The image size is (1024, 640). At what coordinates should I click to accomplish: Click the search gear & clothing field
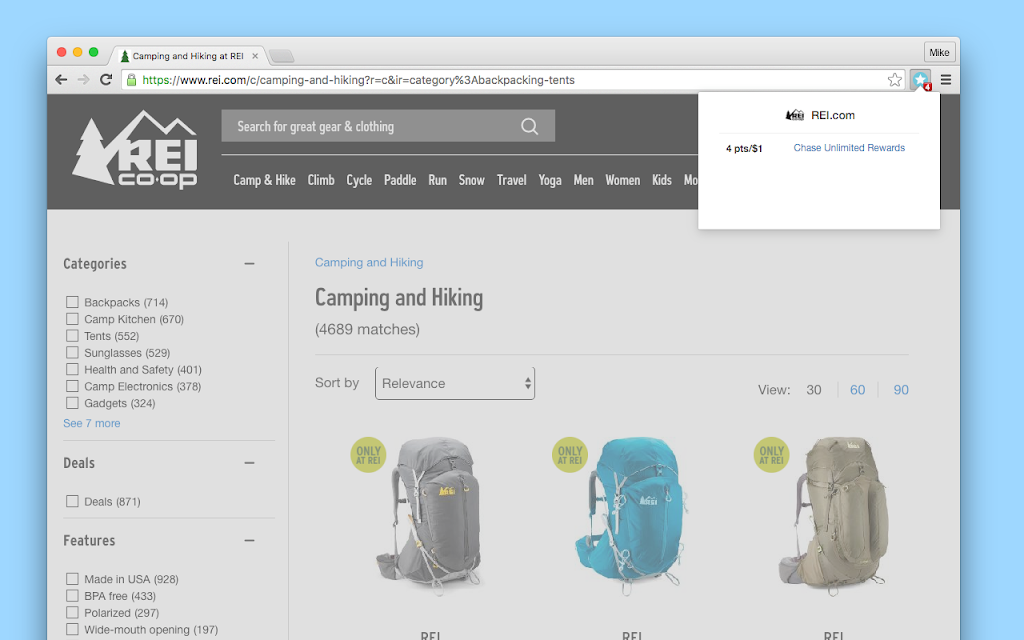[388, 126]
